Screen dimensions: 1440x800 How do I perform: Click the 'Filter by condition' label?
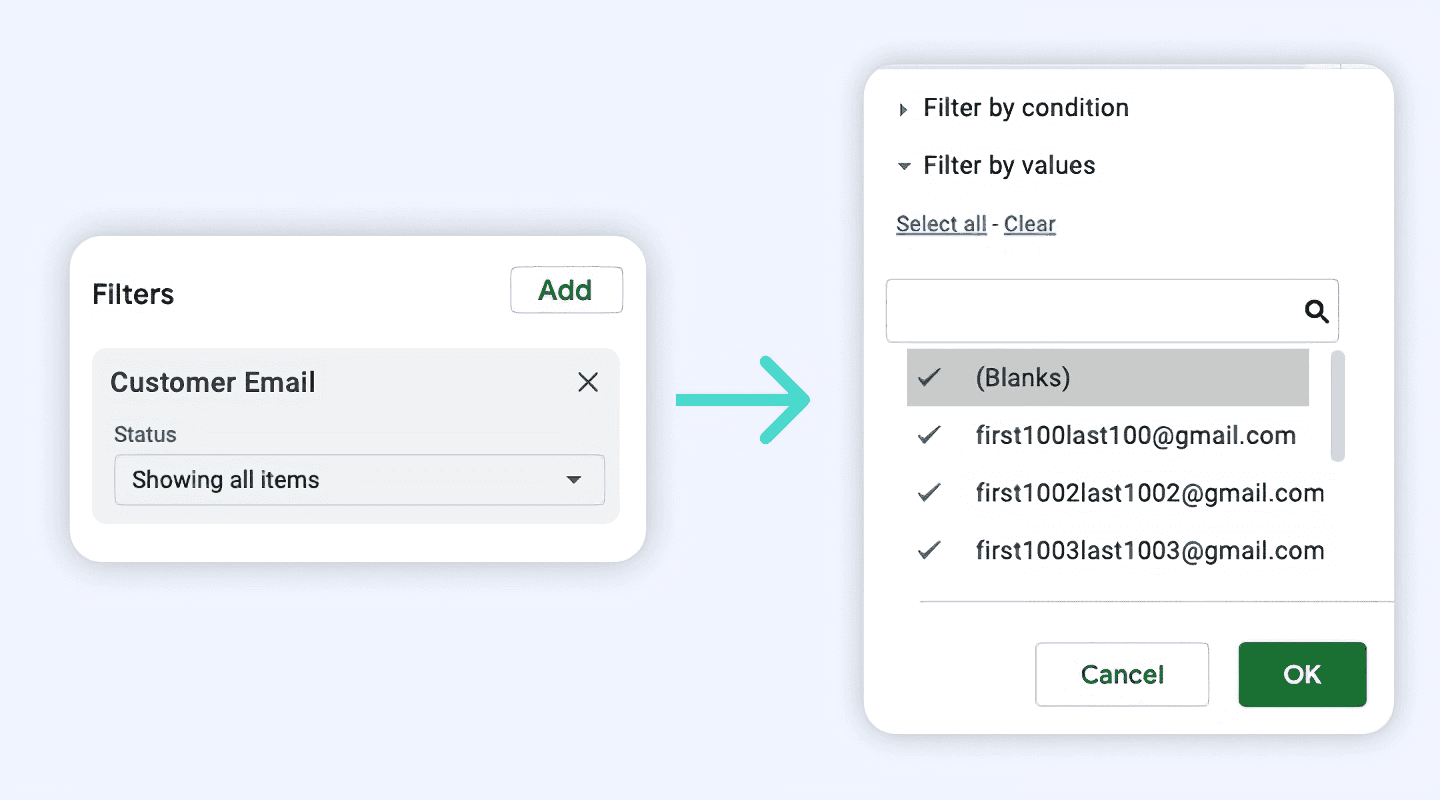pos(1026,108)
